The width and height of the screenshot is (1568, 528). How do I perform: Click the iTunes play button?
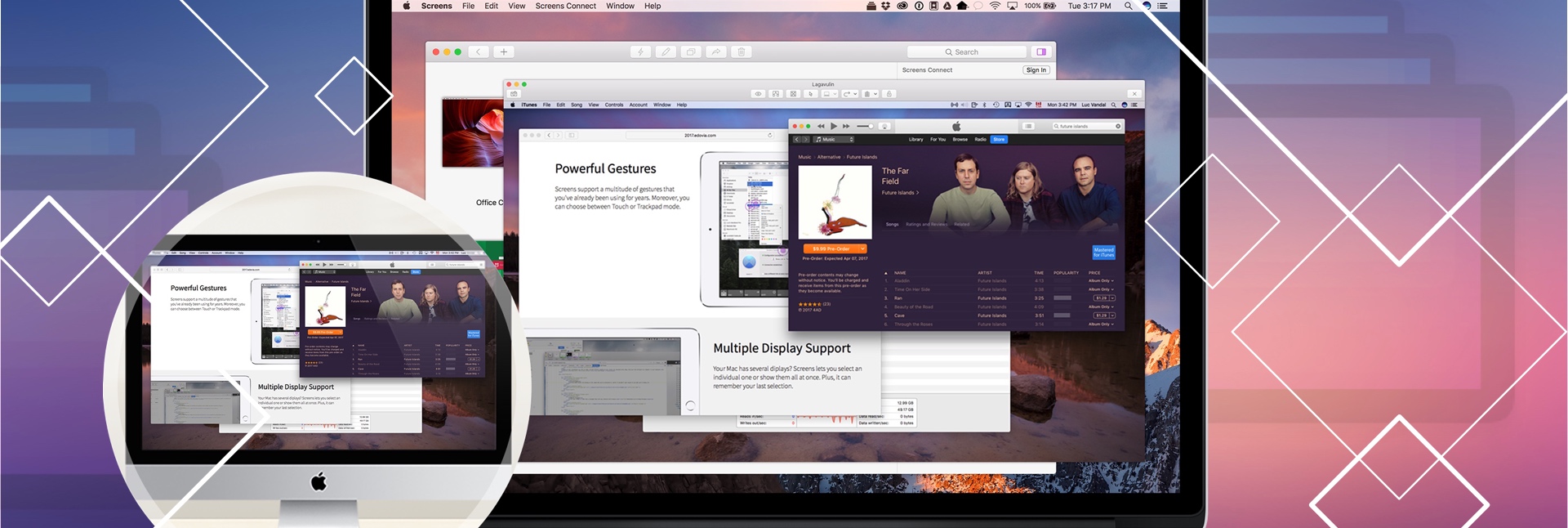834,126
